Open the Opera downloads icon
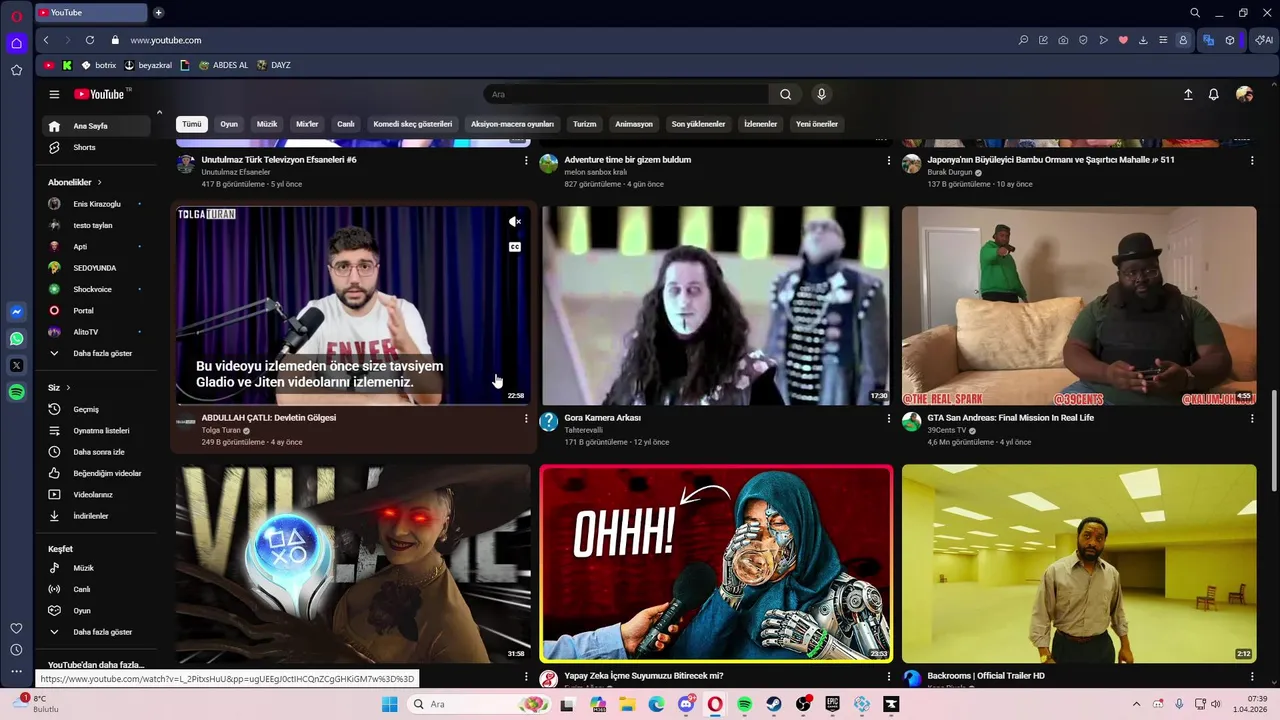The height and width of the screenshot is (720, 1280). point(1143,40)
